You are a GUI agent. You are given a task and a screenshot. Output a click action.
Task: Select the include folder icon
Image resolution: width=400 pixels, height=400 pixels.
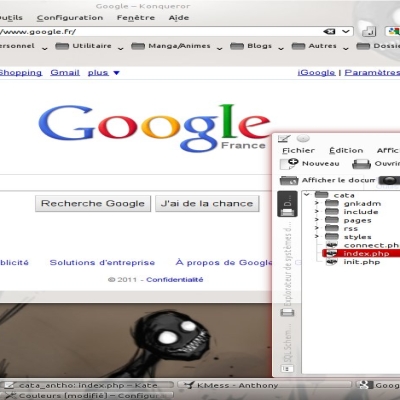coord(332,211)
